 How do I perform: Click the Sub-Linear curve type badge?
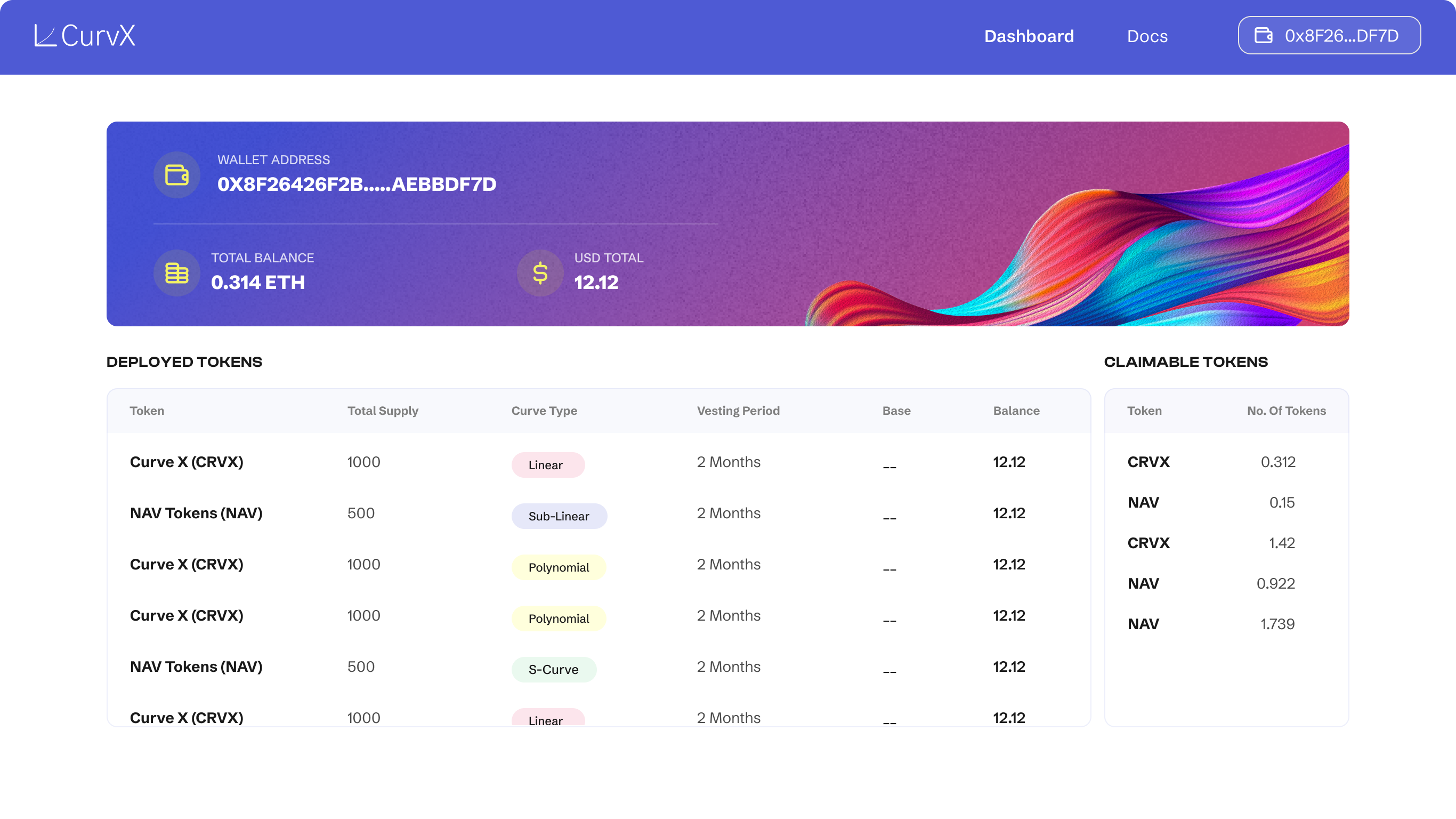[559, 516]
